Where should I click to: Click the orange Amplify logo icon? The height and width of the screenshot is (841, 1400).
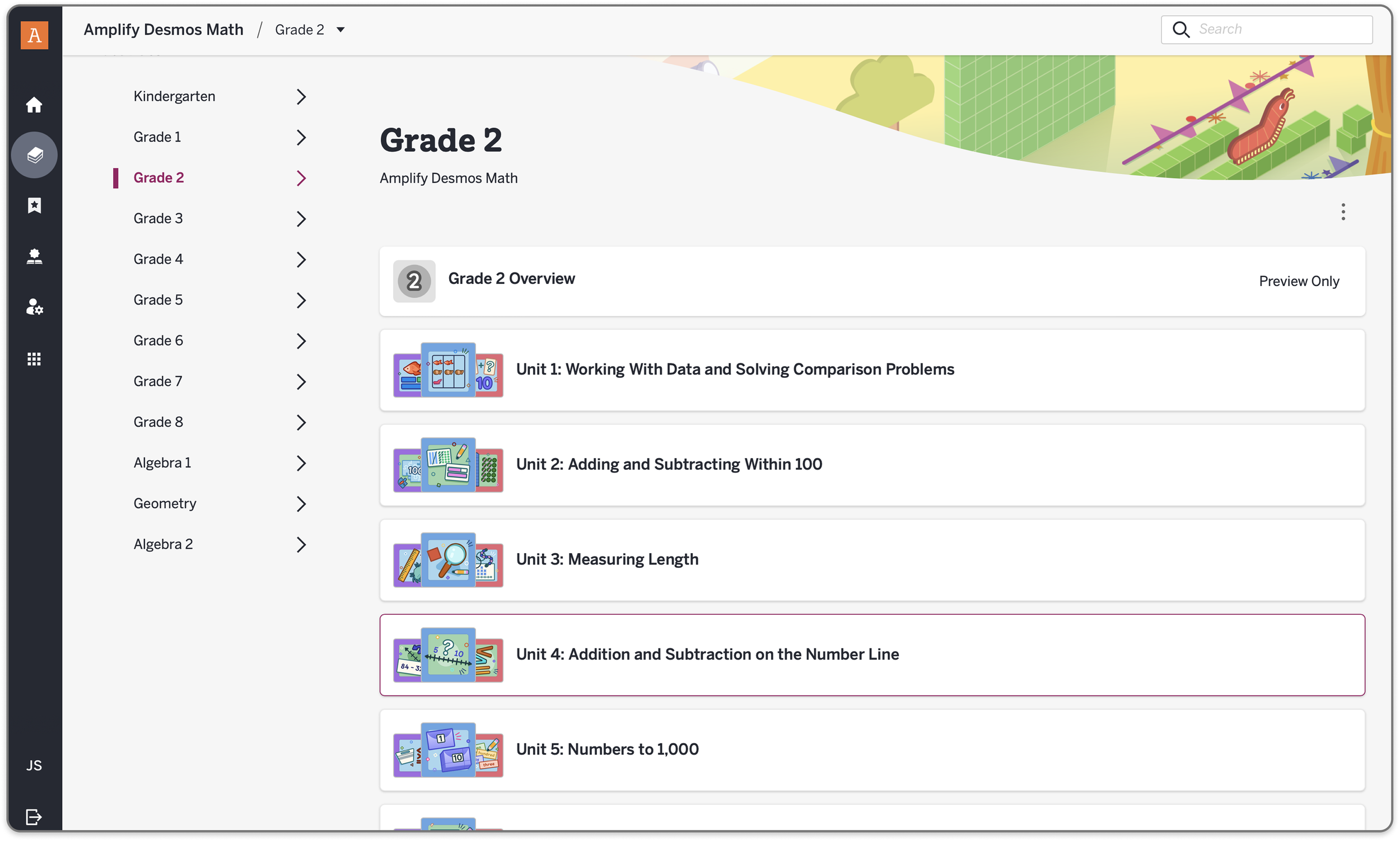34,35
